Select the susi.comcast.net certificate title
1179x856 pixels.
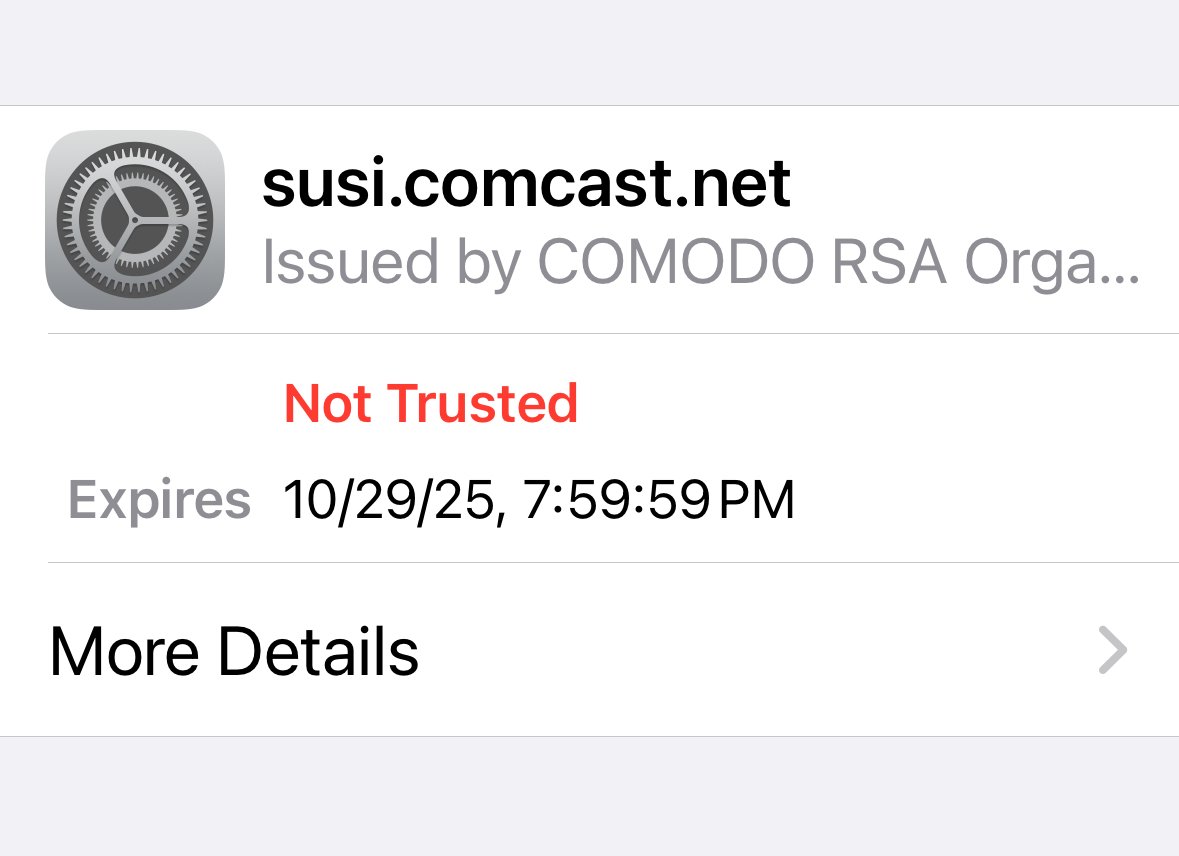click(x=526, y=184)
